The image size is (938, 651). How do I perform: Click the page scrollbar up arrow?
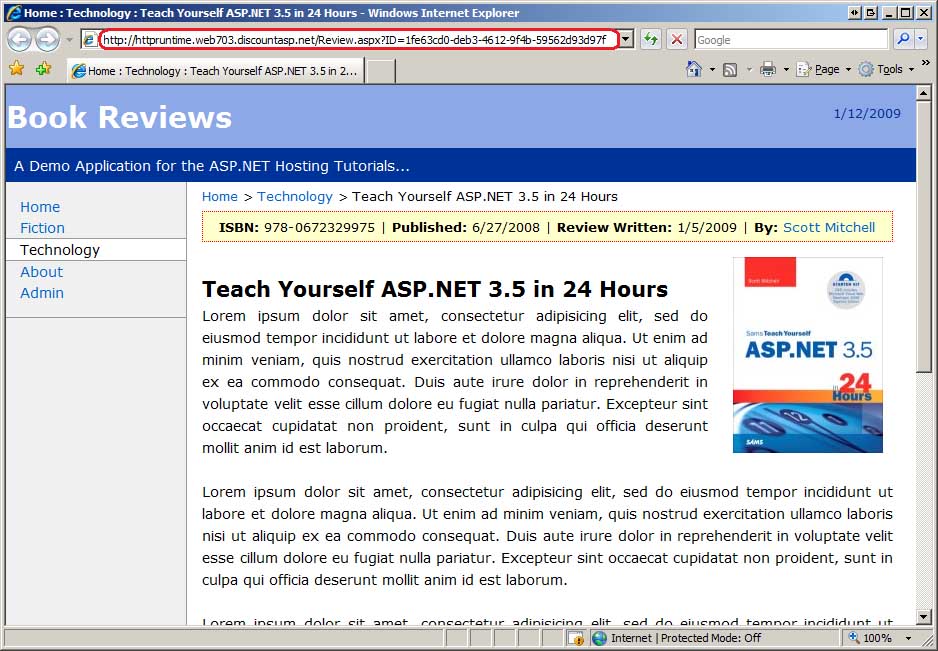pos(923,93)
